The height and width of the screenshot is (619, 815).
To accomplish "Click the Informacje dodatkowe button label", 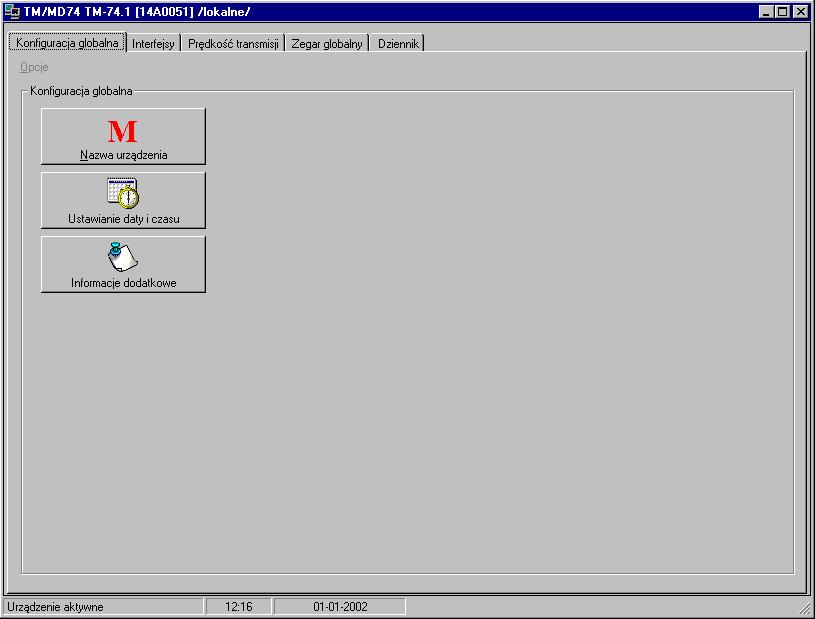I will [x=124, y=283].
